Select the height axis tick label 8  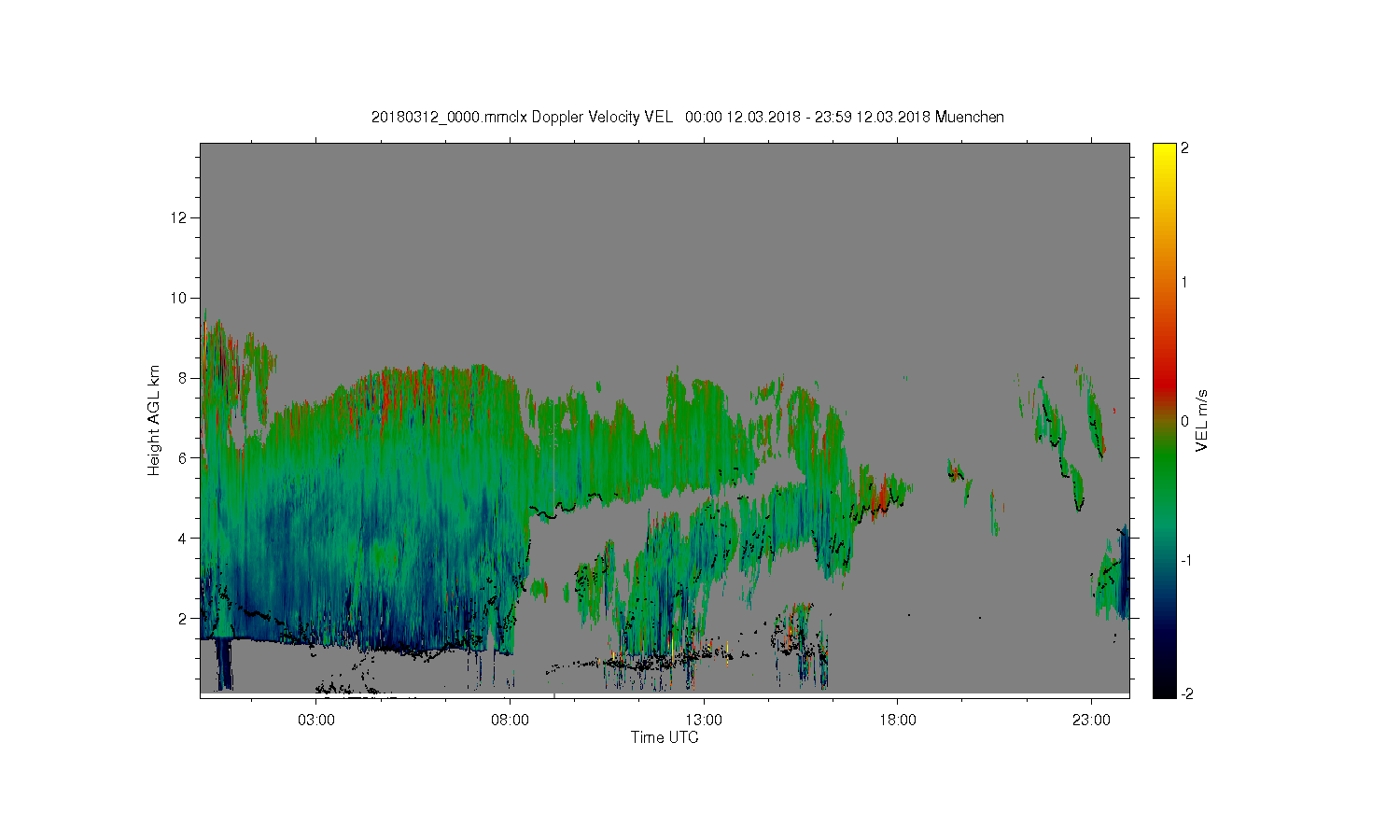pos(184,378)
